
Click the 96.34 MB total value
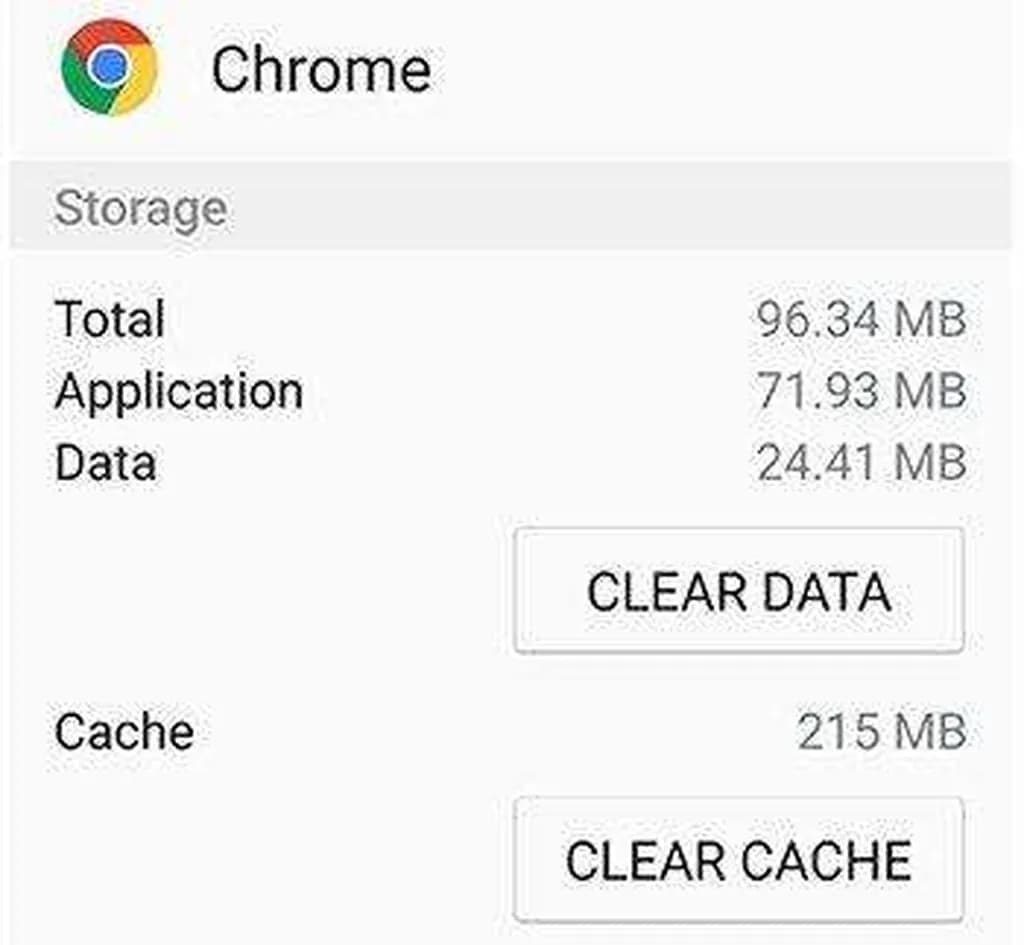coord(861,320)
